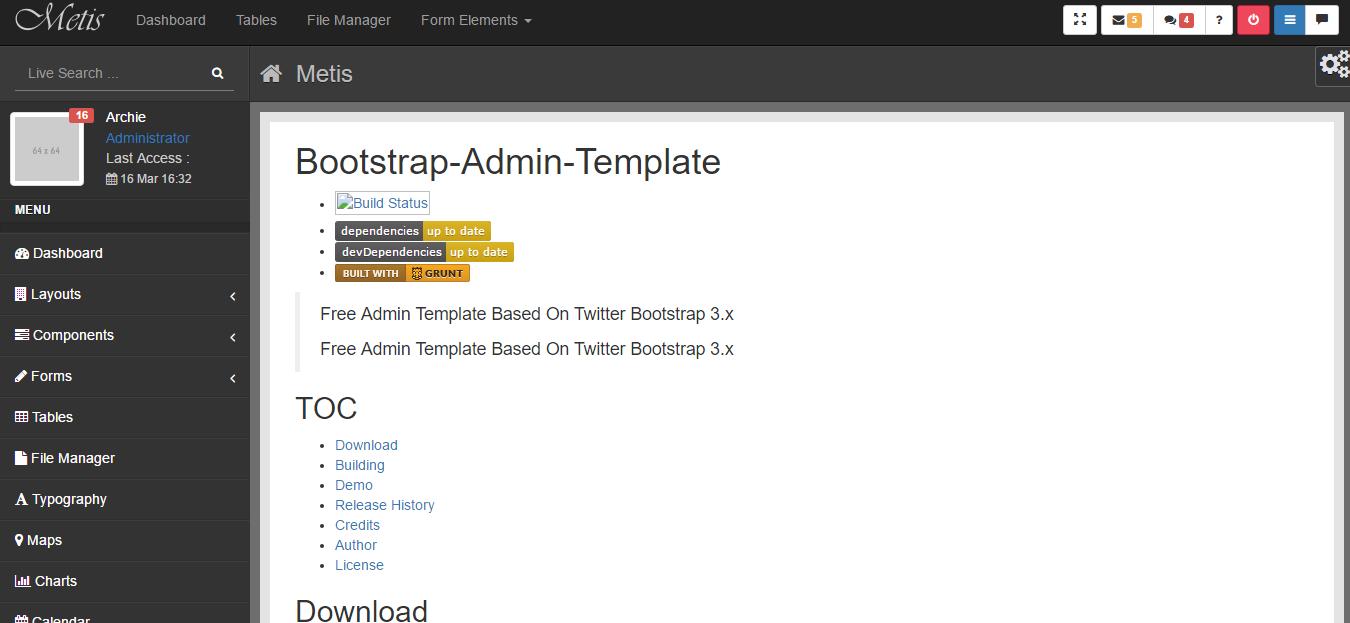Click the Components icon in sidebar
Viewport: 1350px width, 623px height.
click(22, 336)
